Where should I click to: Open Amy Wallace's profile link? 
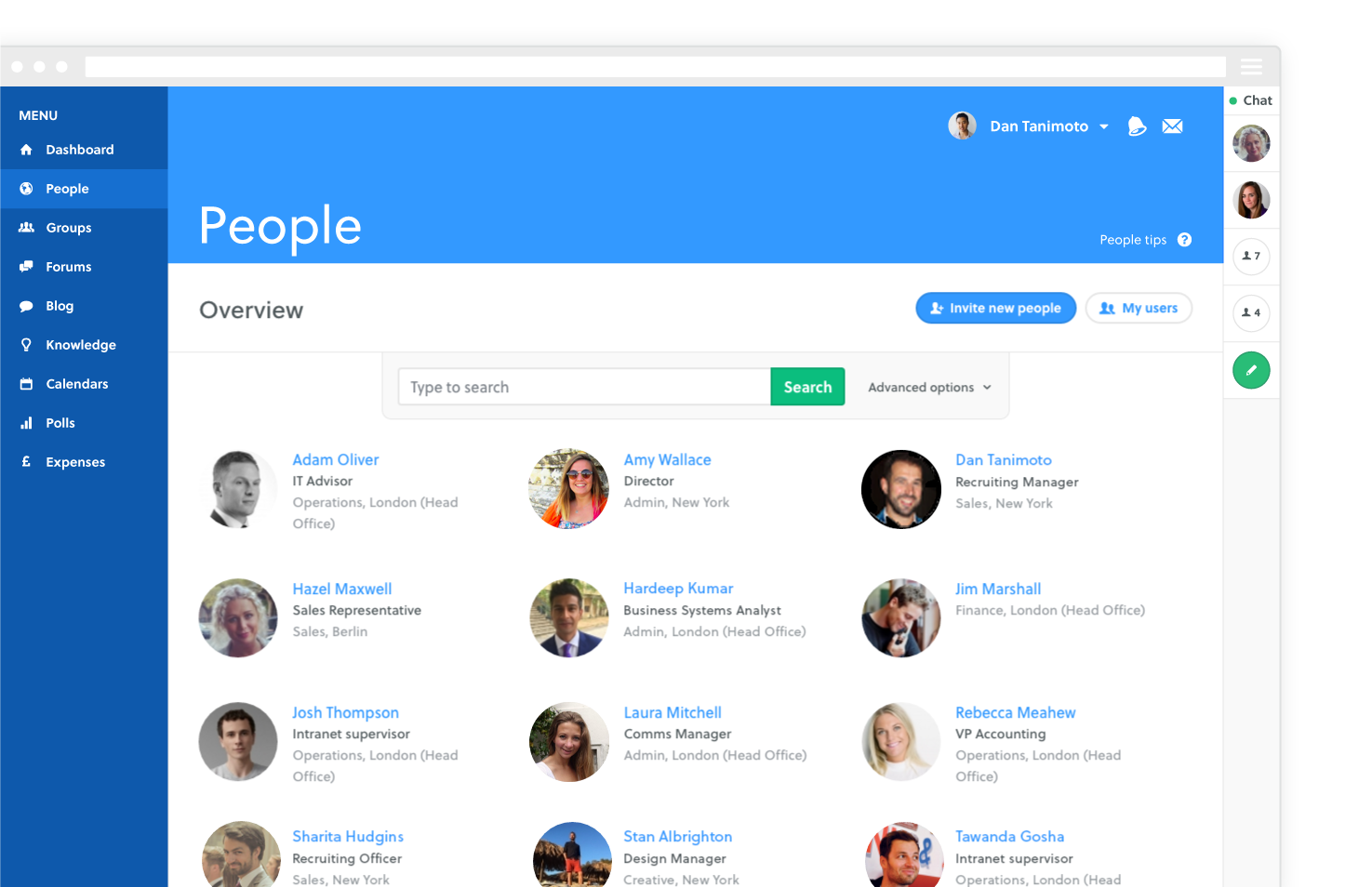coord(667,460)
